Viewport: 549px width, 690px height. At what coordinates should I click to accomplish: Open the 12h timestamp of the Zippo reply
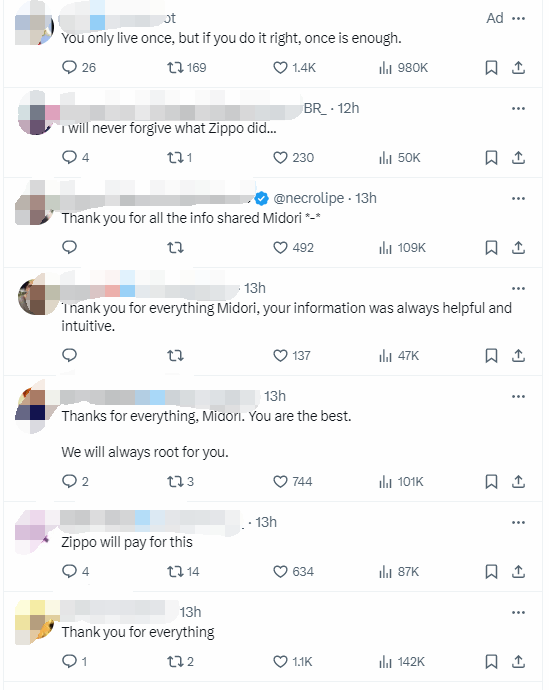click(x=348, y=108)
